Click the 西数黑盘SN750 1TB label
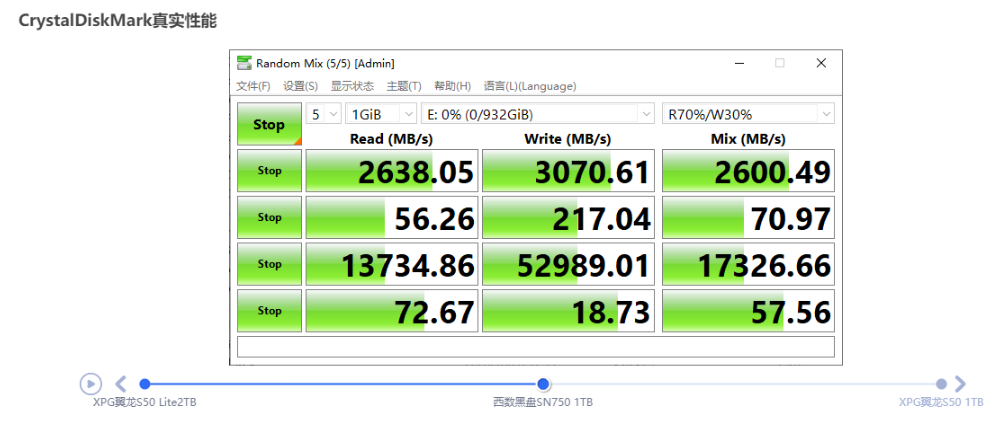The width and height of the screenshot is (1006, 429). click(543, 403)
